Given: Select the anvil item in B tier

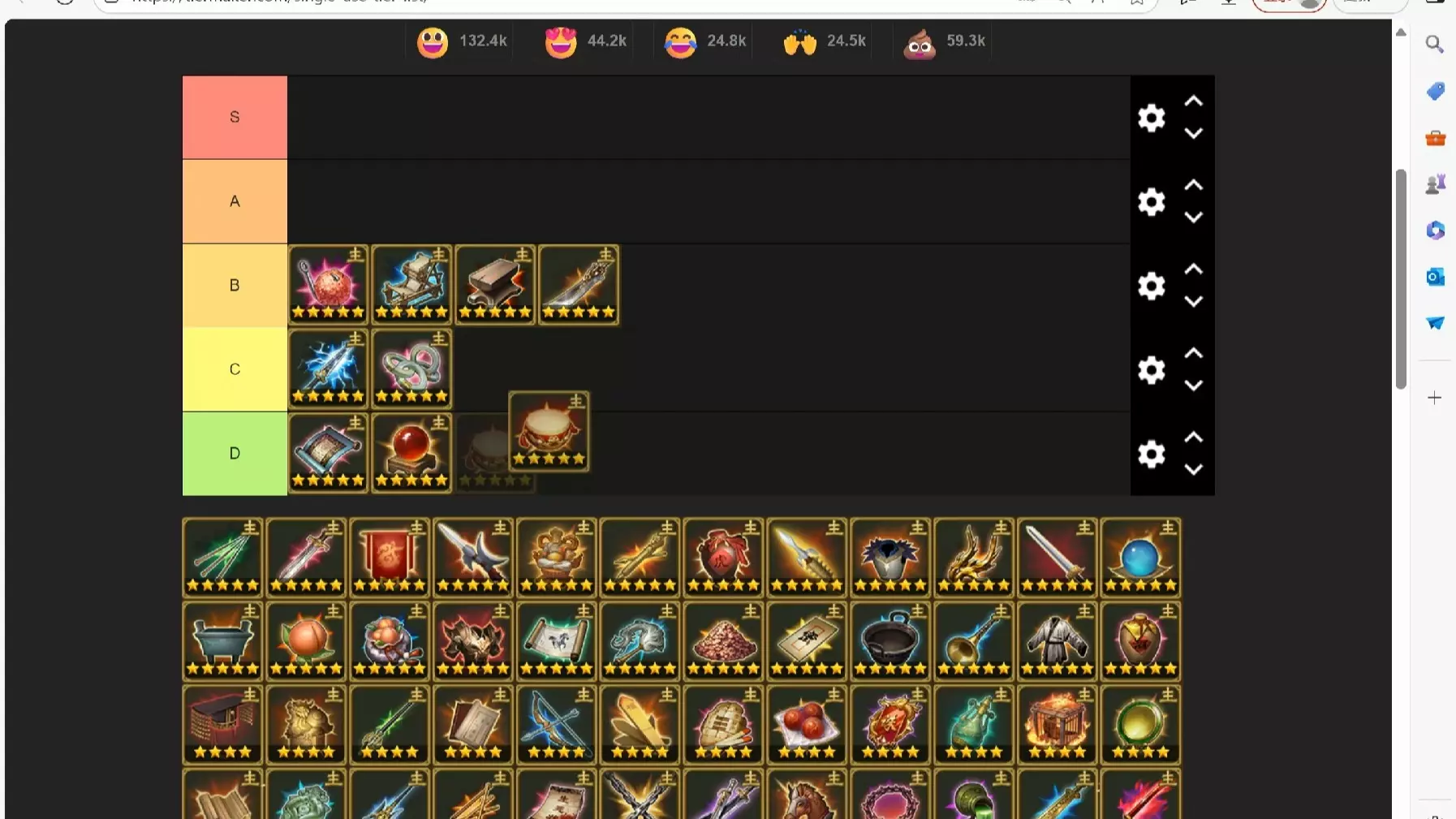Looking at the screenshot, I should click(495, 285).
